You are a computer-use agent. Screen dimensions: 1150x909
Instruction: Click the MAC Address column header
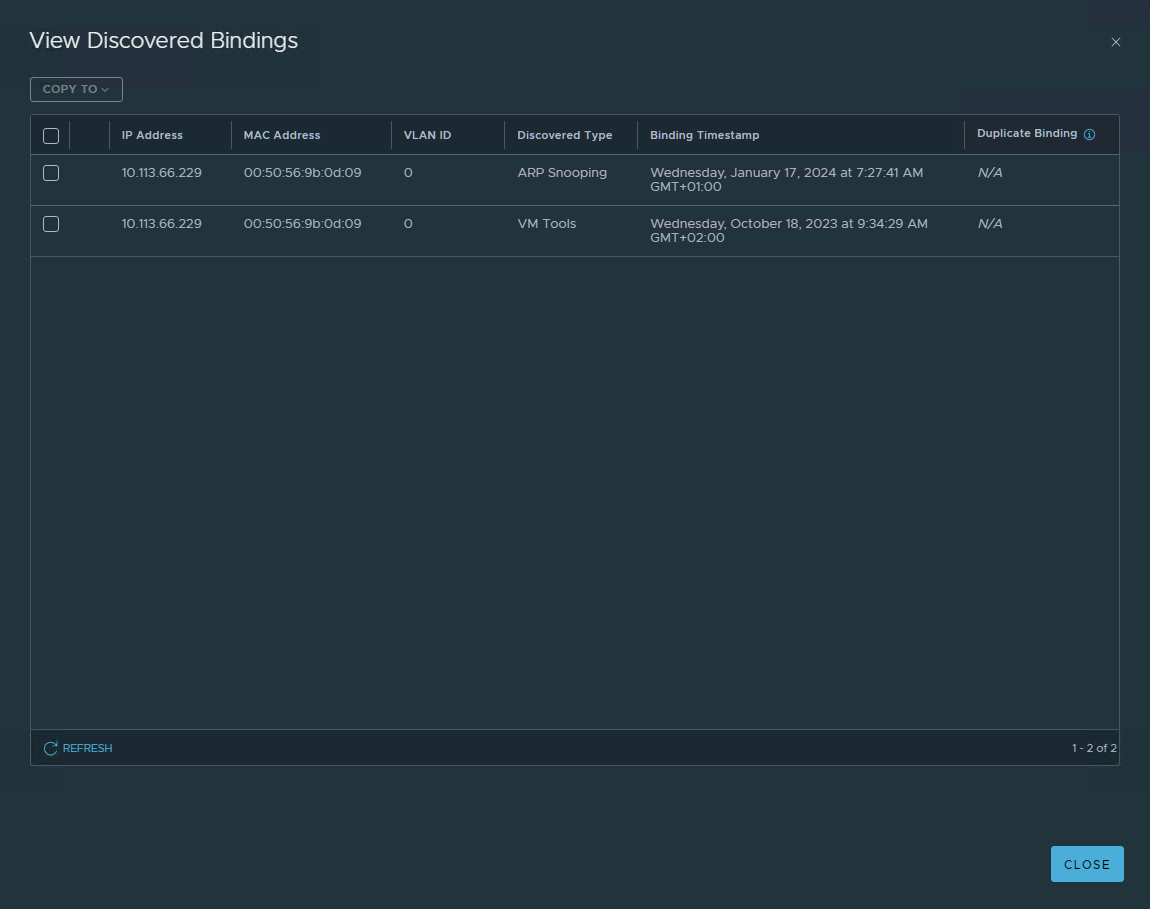pos(282,135)
